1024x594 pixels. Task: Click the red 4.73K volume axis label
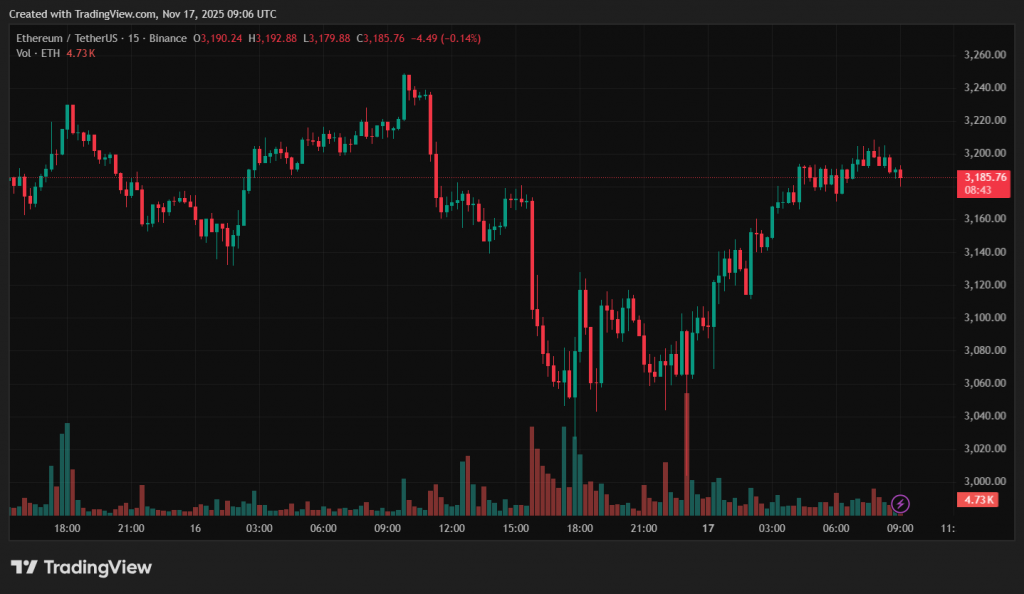(x=980, y=499)
